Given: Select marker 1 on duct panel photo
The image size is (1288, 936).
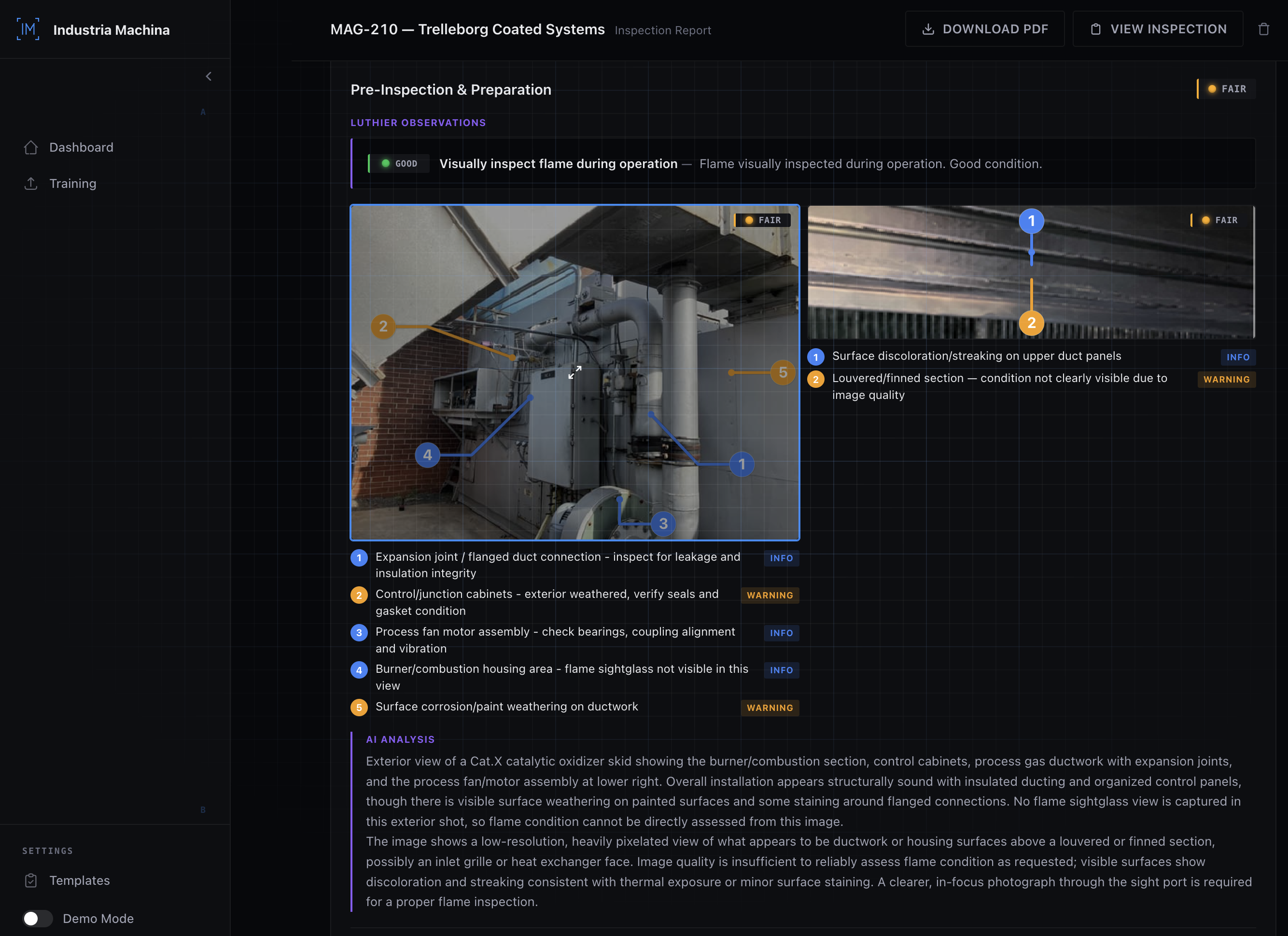Looking at the screenshot, I should [1031, 221].
